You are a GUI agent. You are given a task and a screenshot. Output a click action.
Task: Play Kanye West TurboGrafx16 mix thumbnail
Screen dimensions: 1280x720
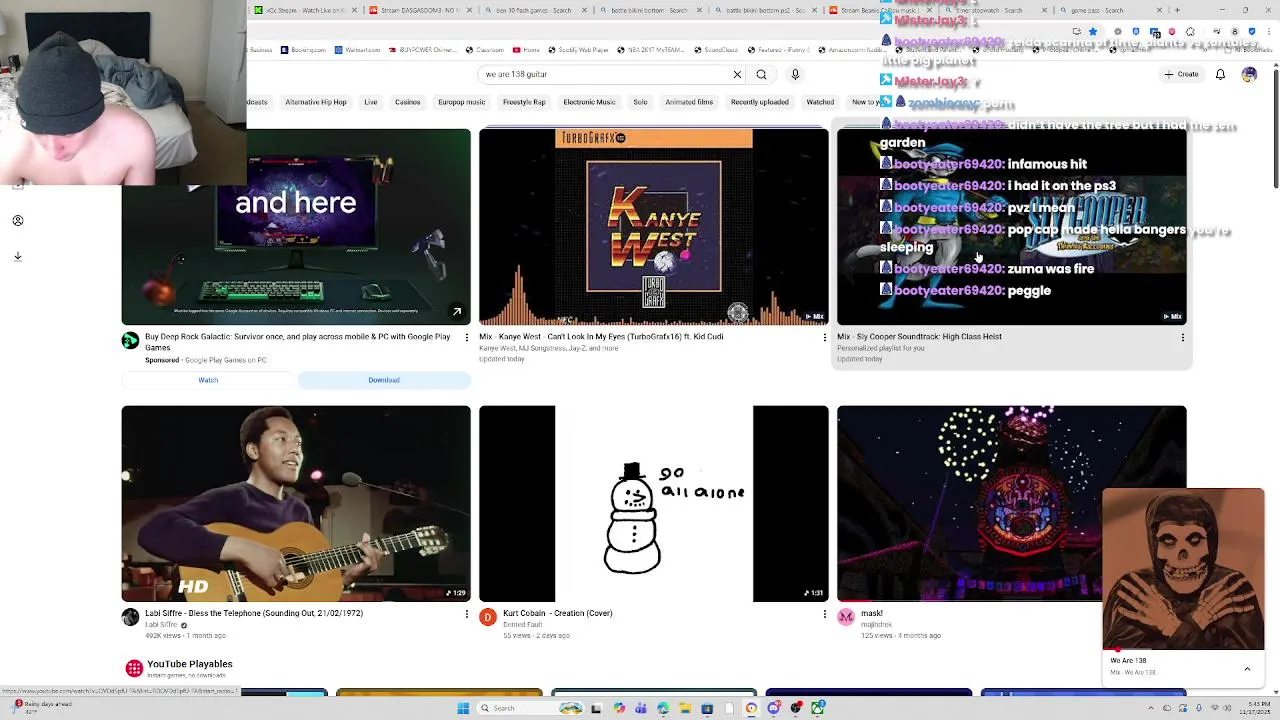pyautogui.click(x=654, y=227)
